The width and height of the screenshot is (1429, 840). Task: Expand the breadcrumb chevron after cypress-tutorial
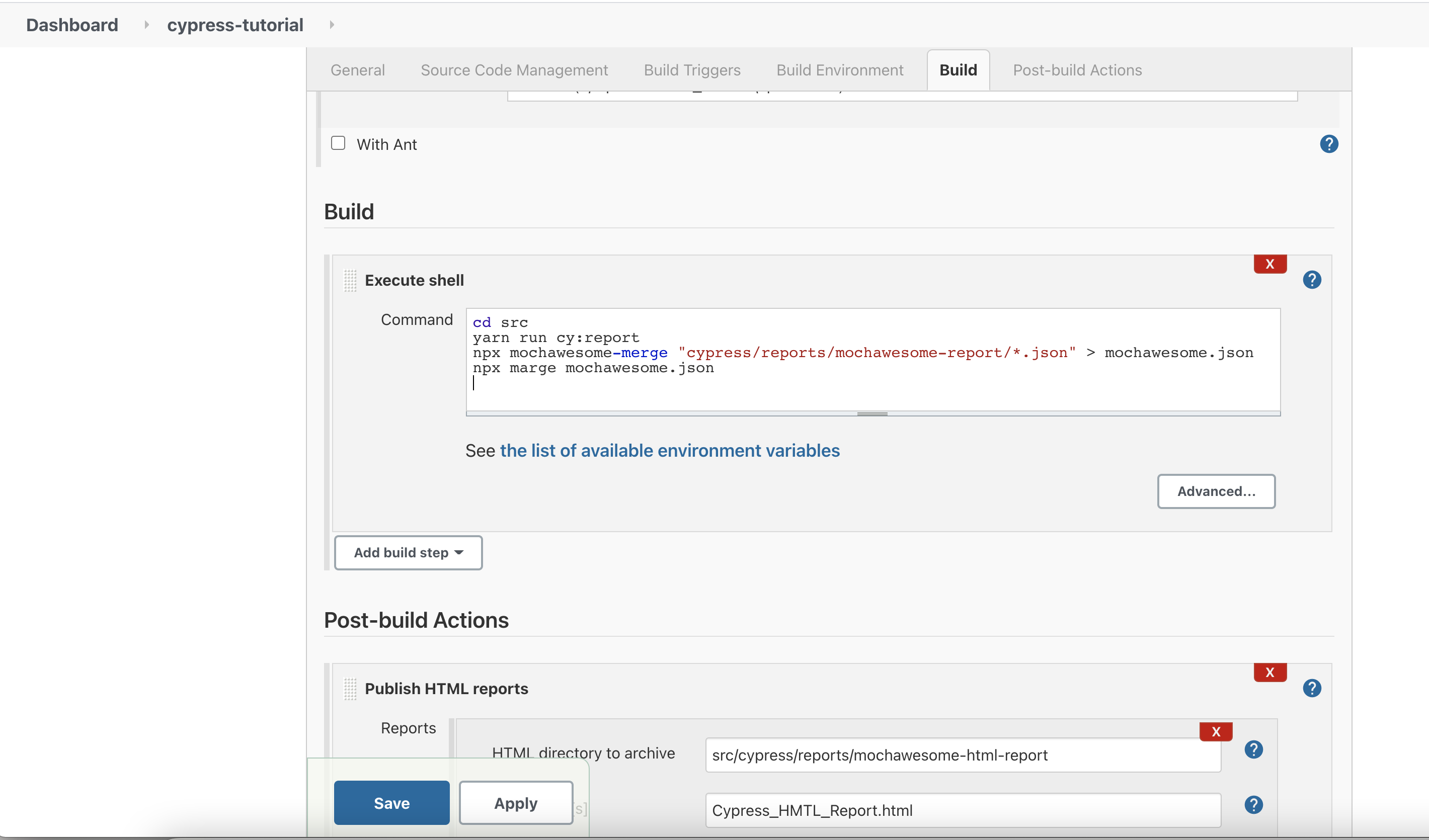(x=331, y=25)
